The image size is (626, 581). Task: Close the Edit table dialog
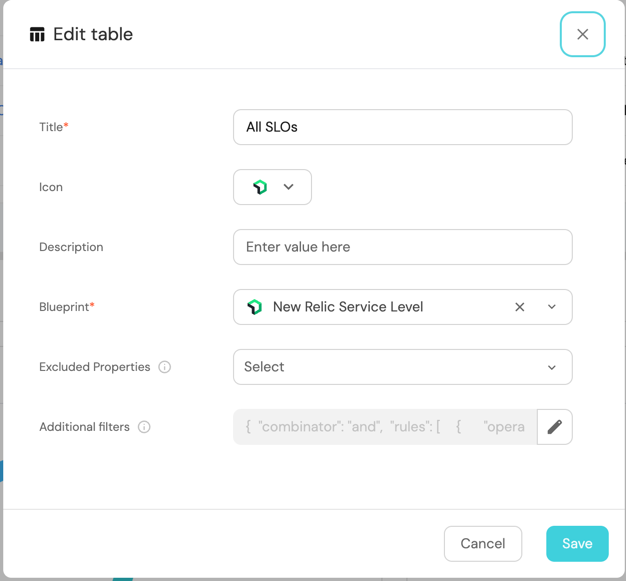(582, 34)
